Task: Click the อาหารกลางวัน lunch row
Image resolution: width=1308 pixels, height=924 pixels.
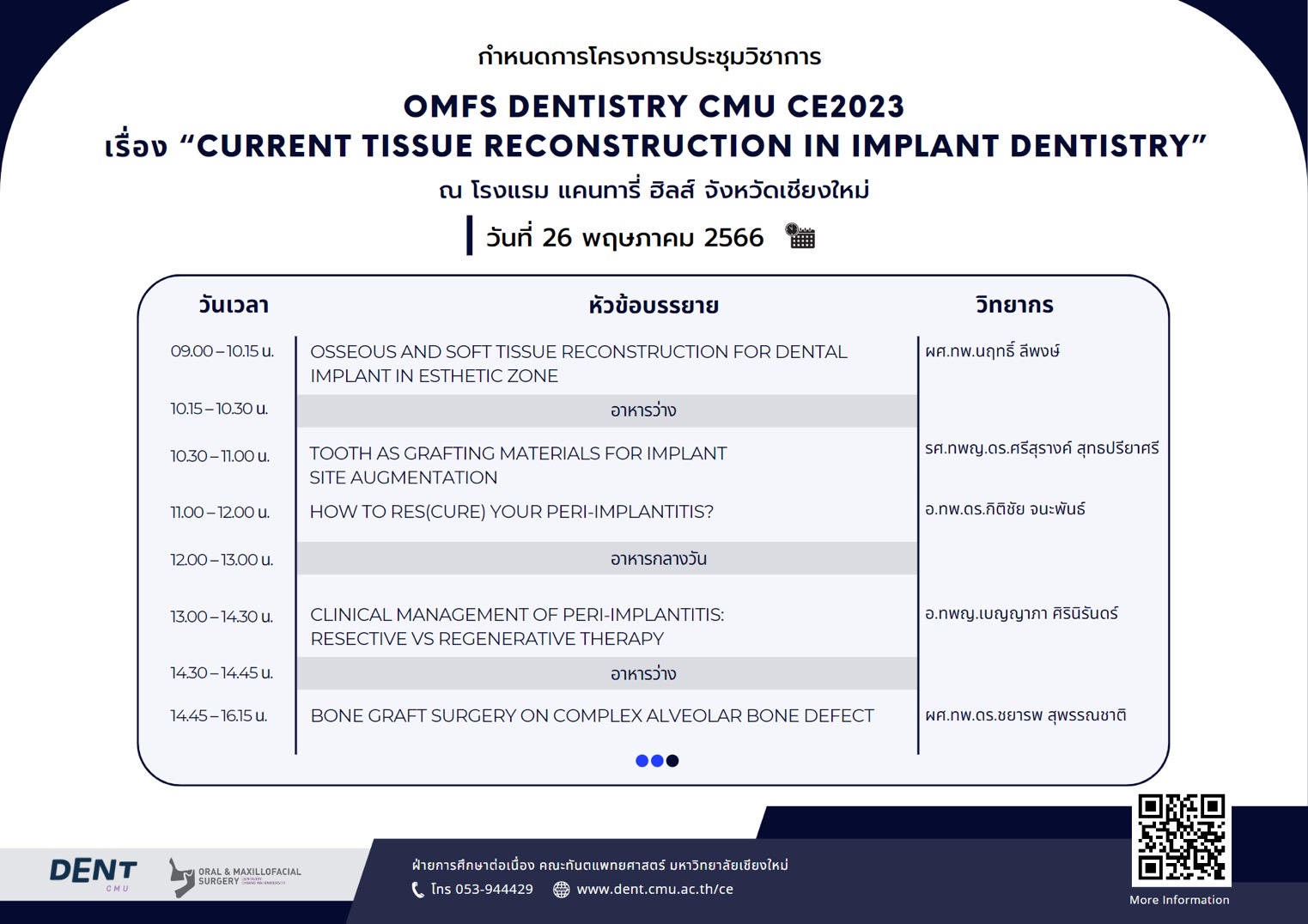Action: 607,558
